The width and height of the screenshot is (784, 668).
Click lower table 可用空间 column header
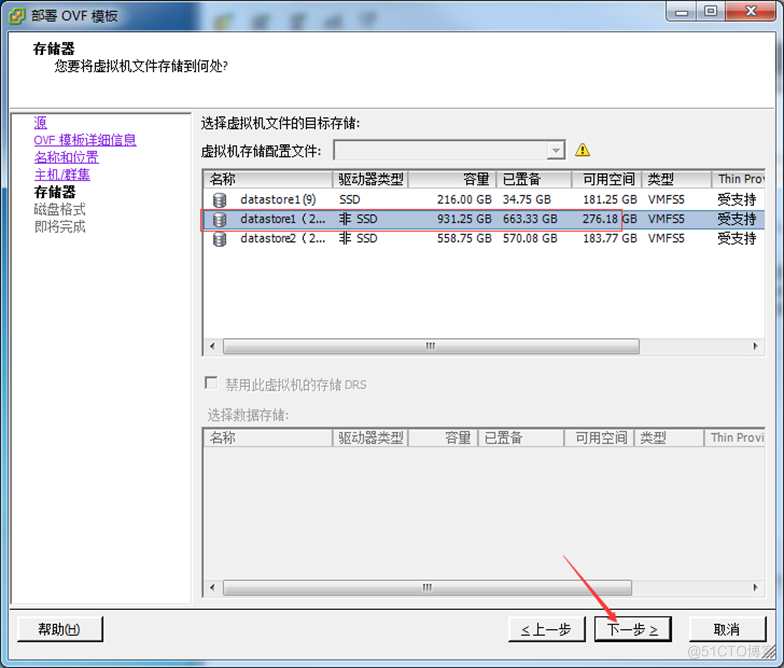[x=599, y=438]
